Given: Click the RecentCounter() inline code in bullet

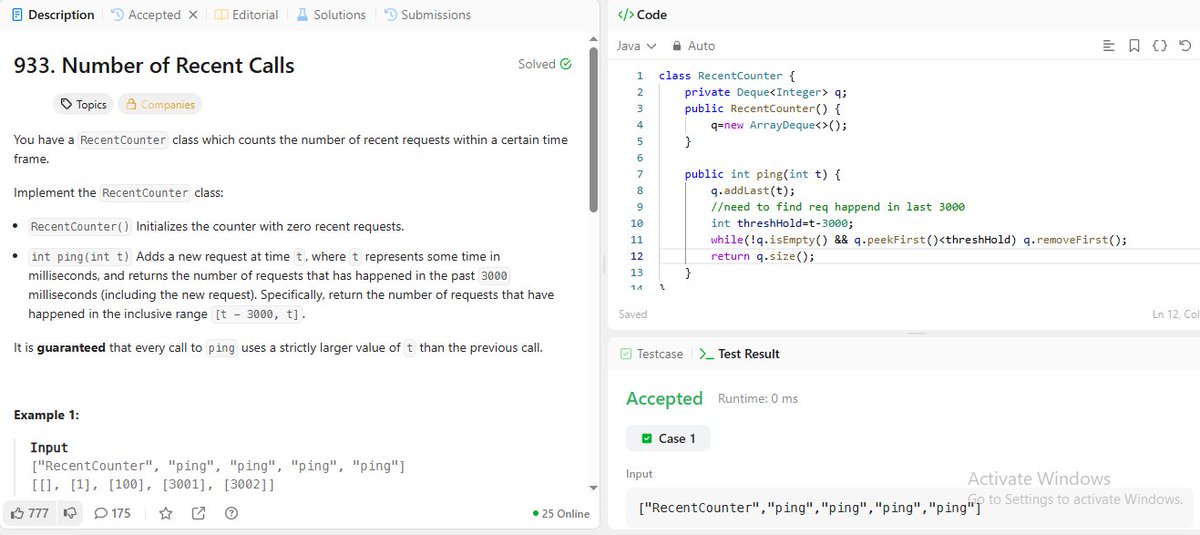Looking at the screenshot, I should pyautogui.click(x=80, y=226).
